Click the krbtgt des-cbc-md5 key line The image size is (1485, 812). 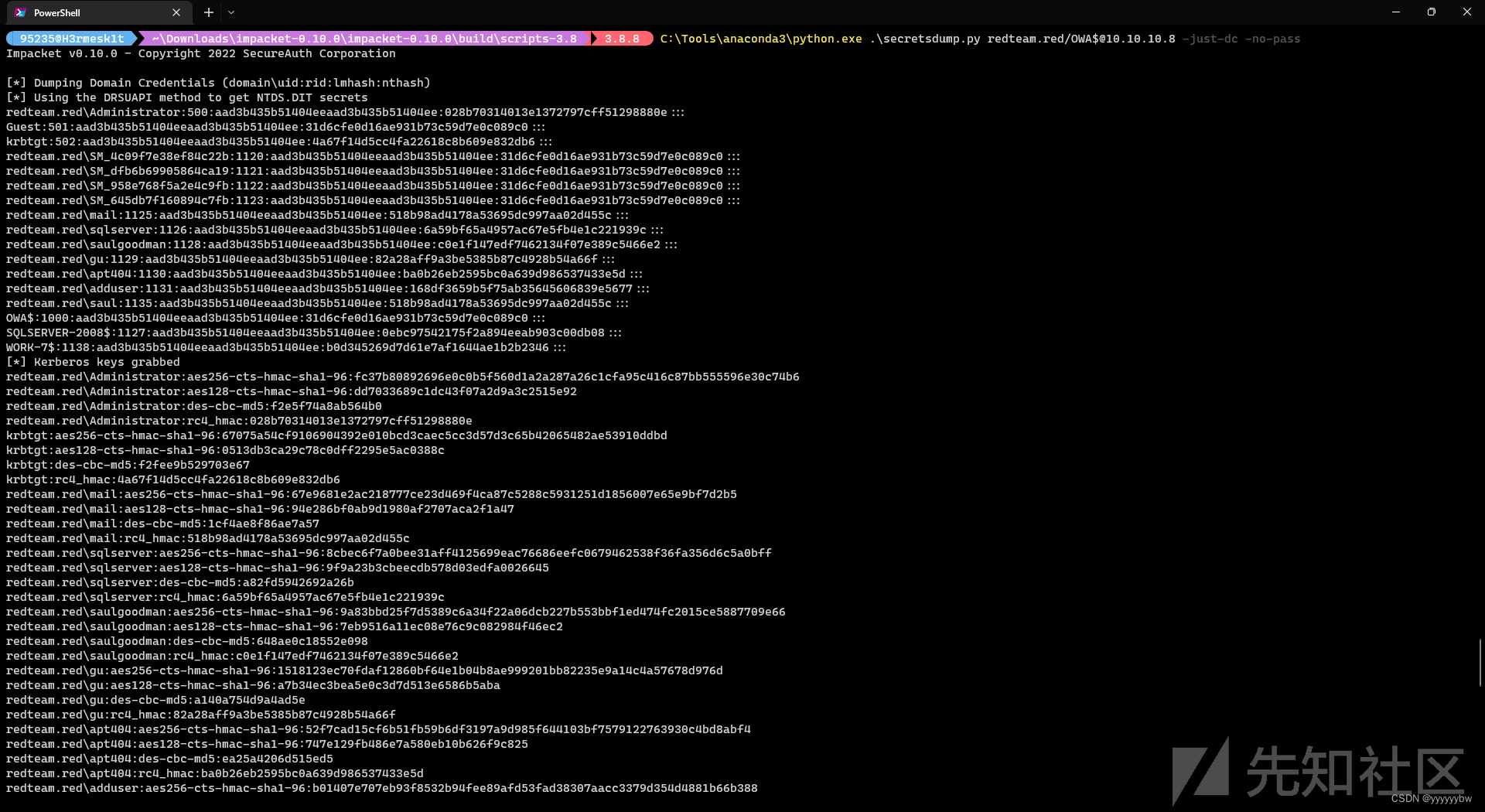click(x=128, y=465)
